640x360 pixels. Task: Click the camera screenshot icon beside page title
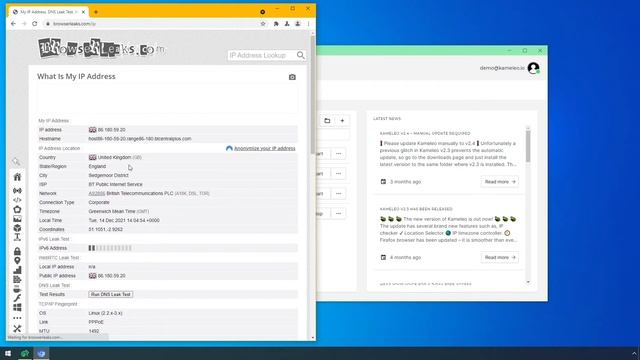292,77
